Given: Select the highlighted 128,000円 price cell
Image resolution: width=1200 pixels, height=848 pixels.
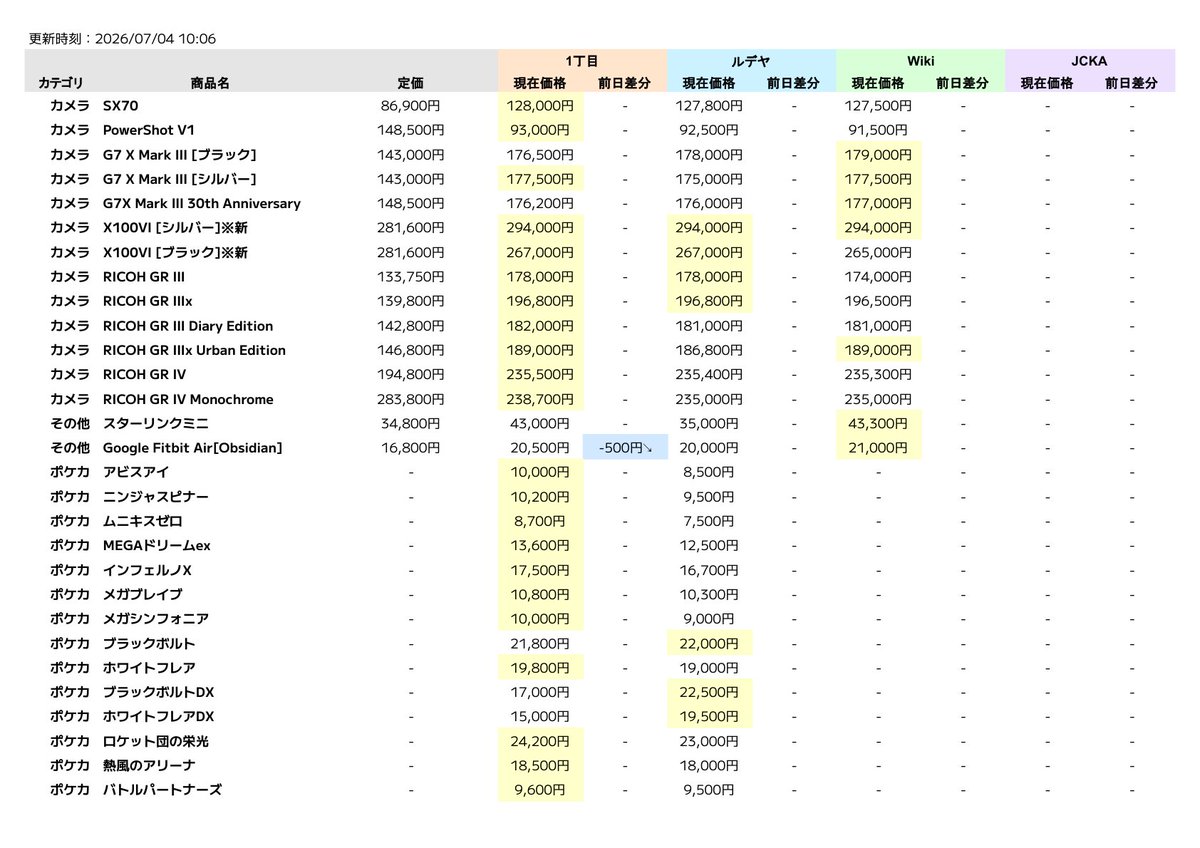Looking at the screenshot, I should [540, 106].
